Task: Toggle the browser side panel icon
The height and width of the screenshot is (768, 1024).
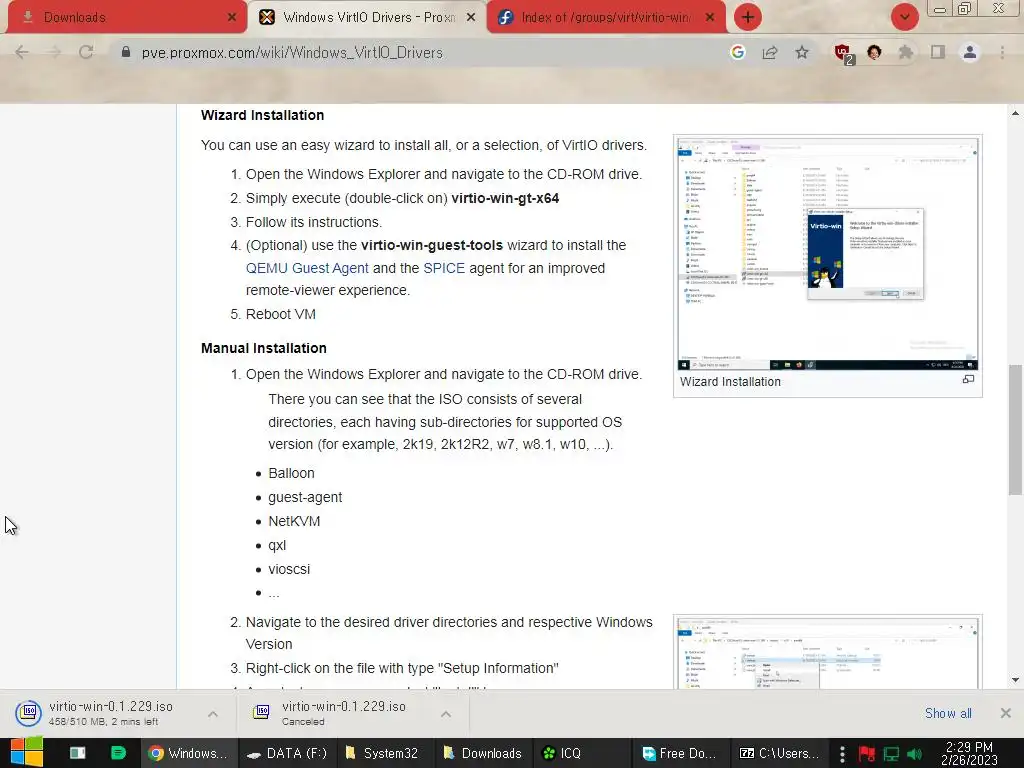Action: coord(938,52)
